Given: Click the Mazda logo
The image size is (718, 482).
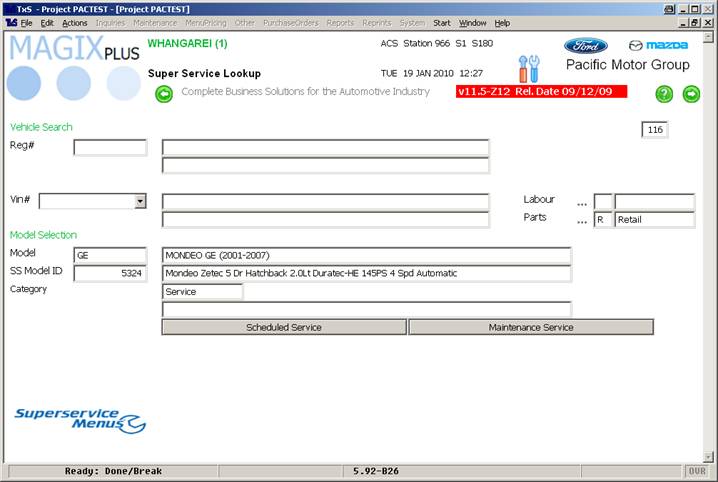Looking at the screenshot, I should tap(658, 45).
